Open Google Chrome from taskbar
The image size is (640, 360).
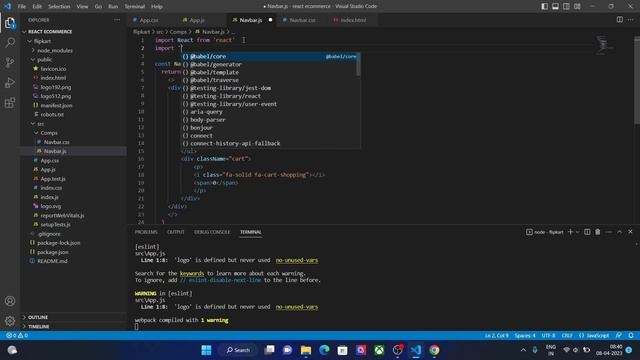point(434,350)
